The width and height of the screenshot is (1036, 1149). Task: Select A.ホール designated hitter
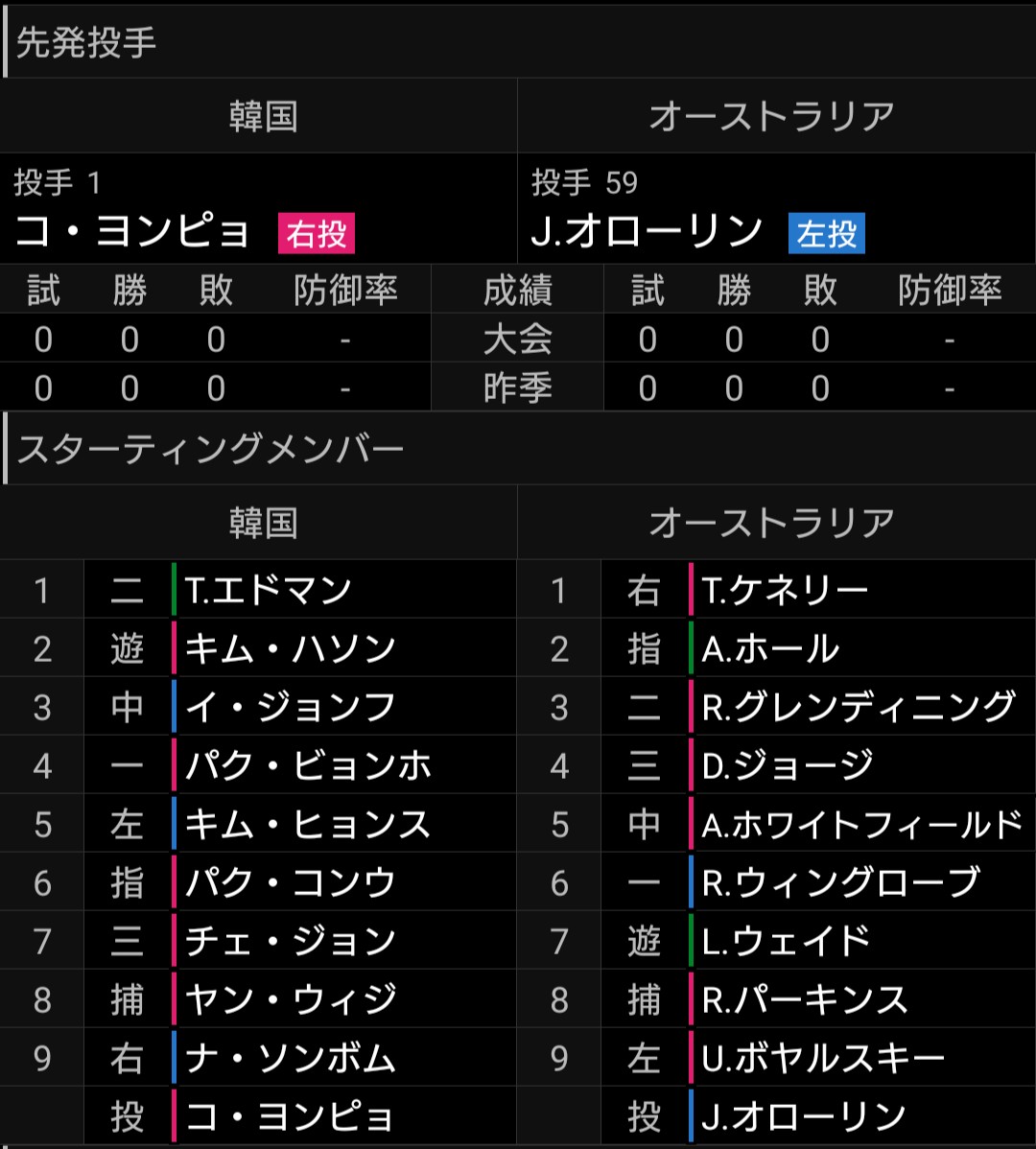[770, 648]
